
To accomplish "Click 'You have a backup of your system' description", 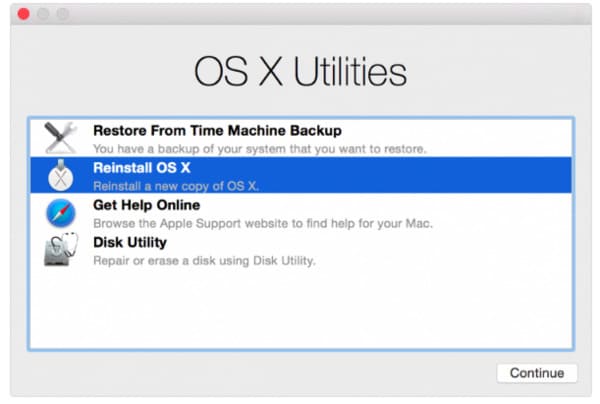I will [260, 149].
